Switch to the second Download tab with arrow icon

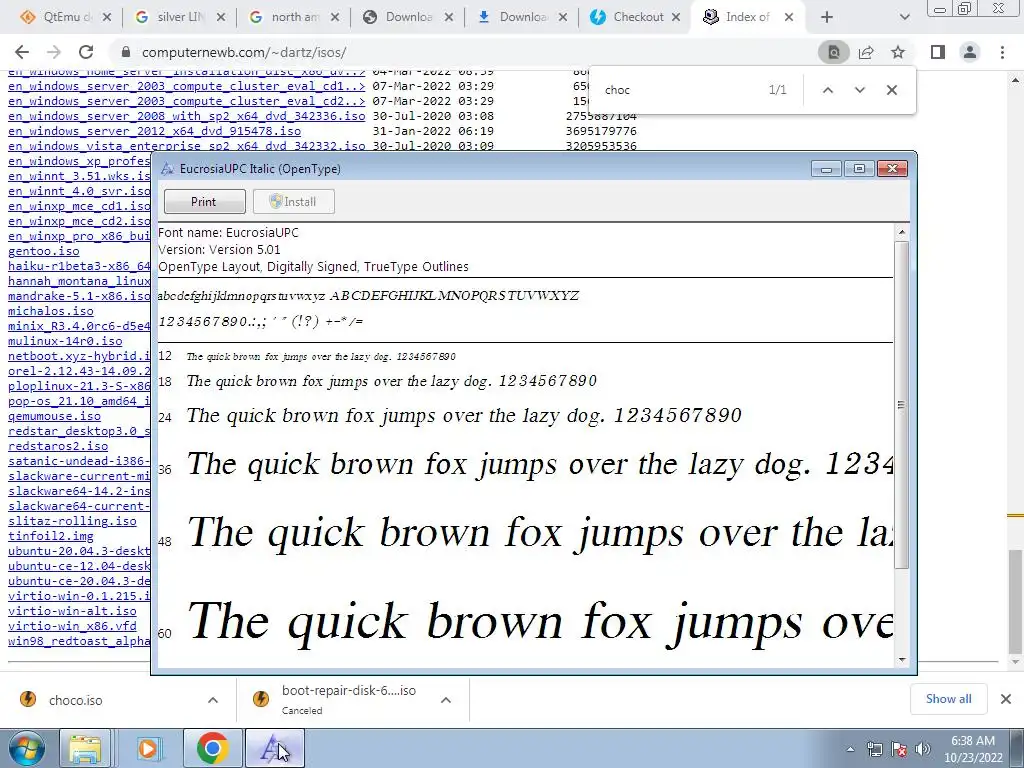tap(520, 17)
